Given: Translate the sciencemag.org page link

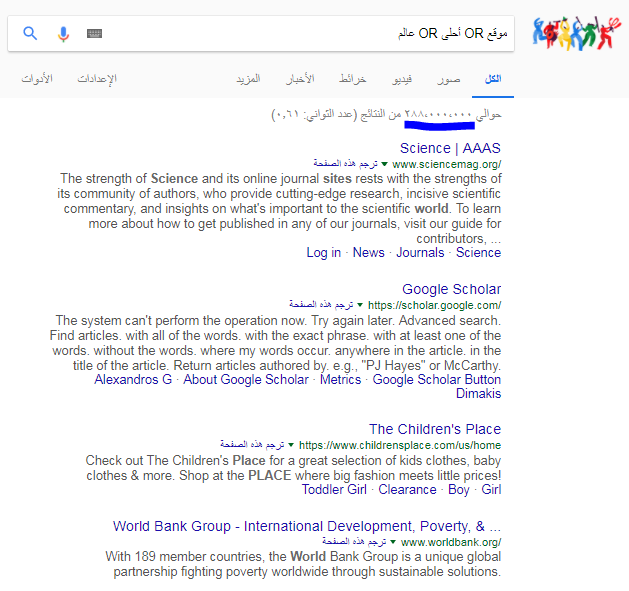Looking at the screenshot, I should 345,163.
